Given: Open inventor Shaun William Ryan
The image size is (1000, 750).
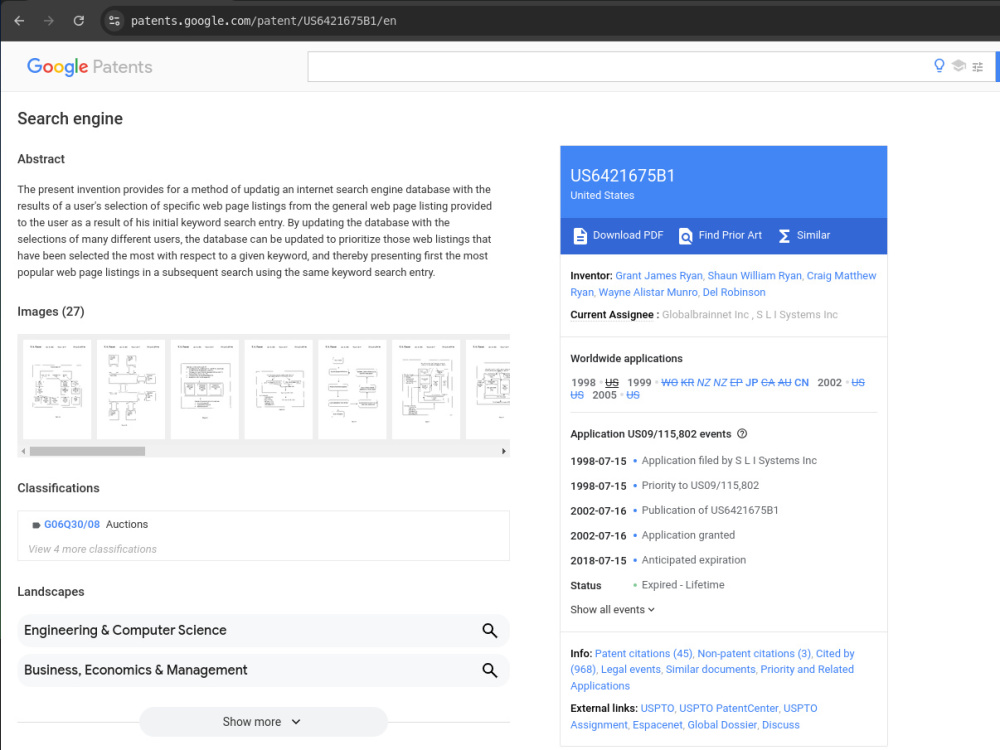Looking at the screenshot, I should 754,276.
